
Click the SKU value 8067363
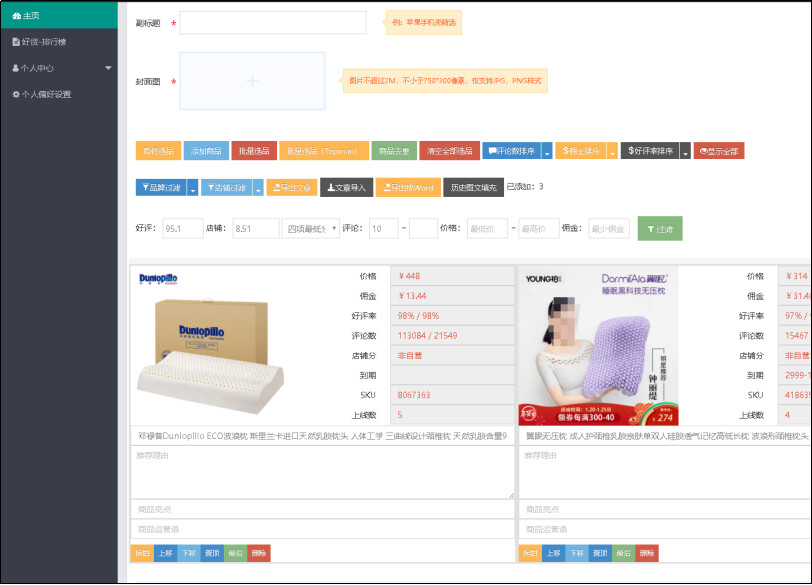[414, 395]
